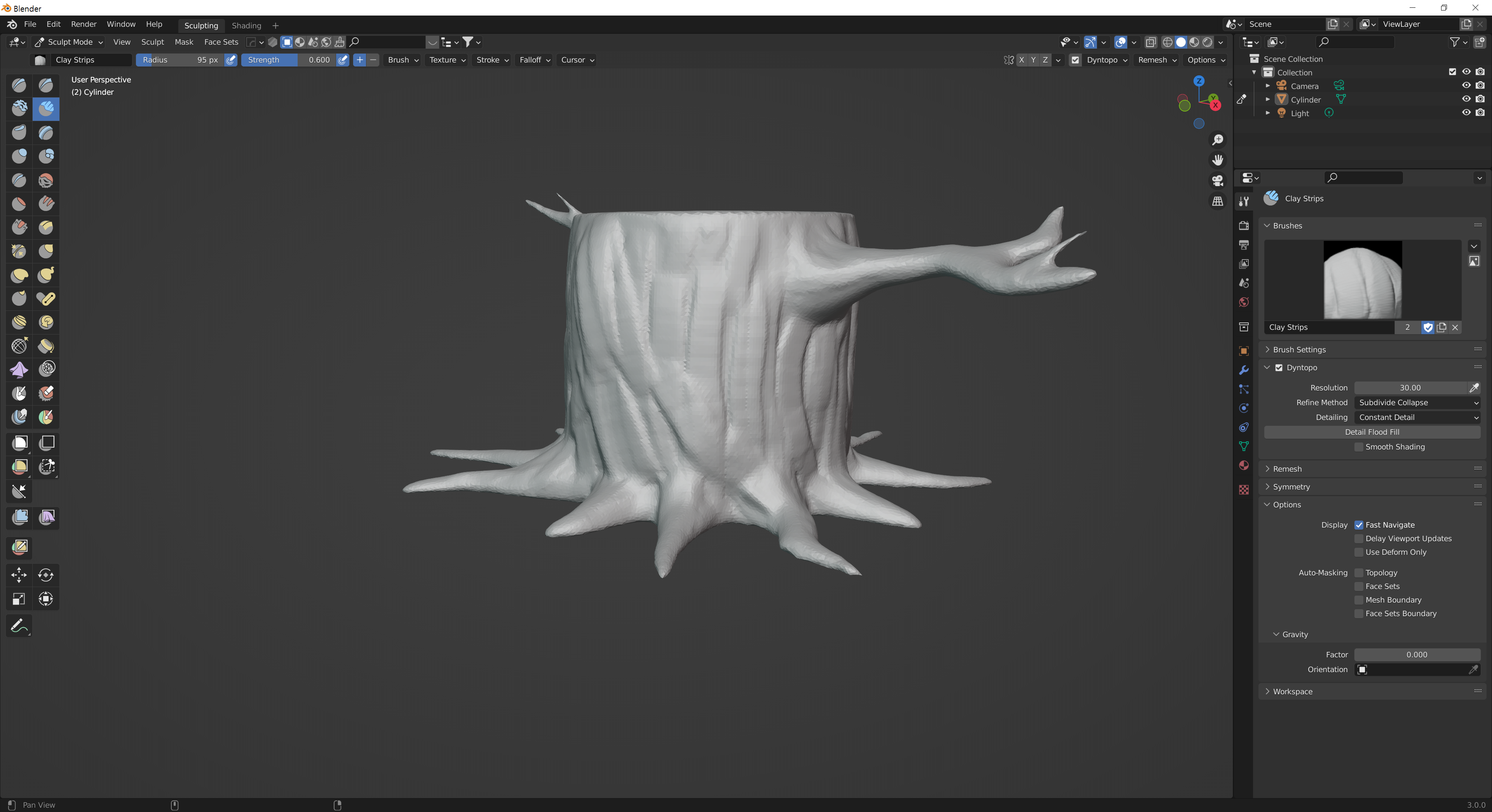This screenshot has width=1492, height=812.
Task: Toggle camera view icon in viewport
Action: pyautogui.click(x=1217, y=181)
